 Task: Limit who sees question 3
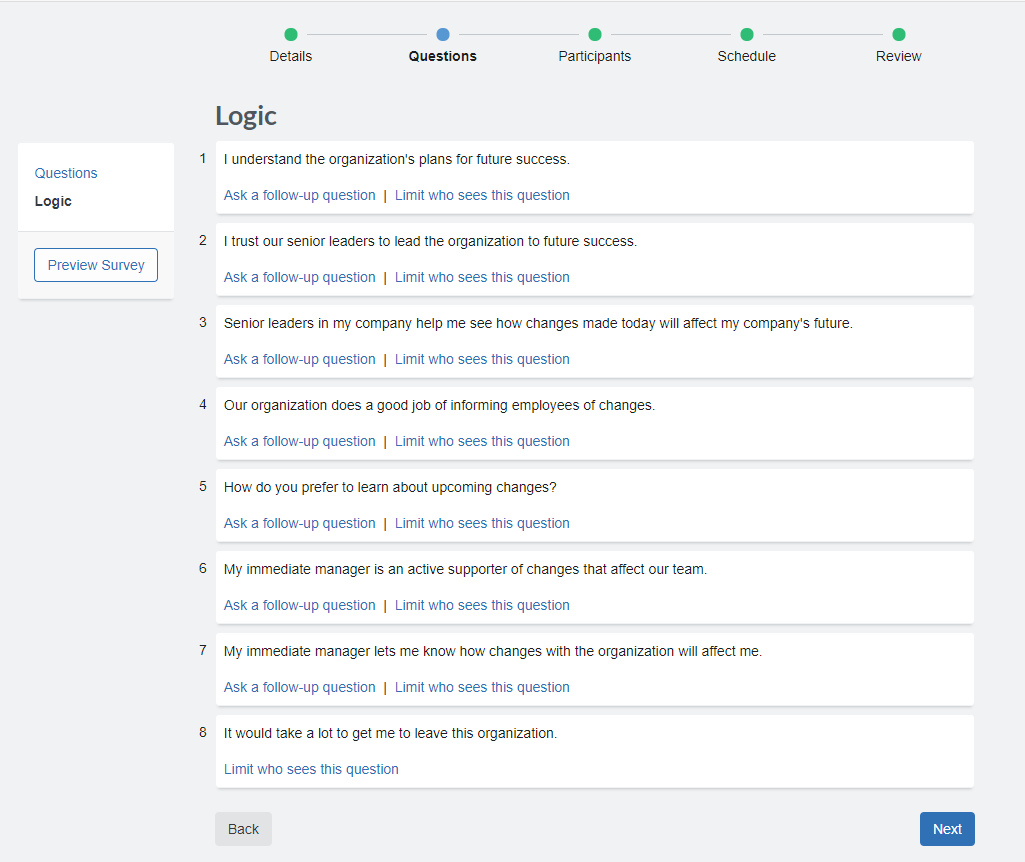(482, 358)
